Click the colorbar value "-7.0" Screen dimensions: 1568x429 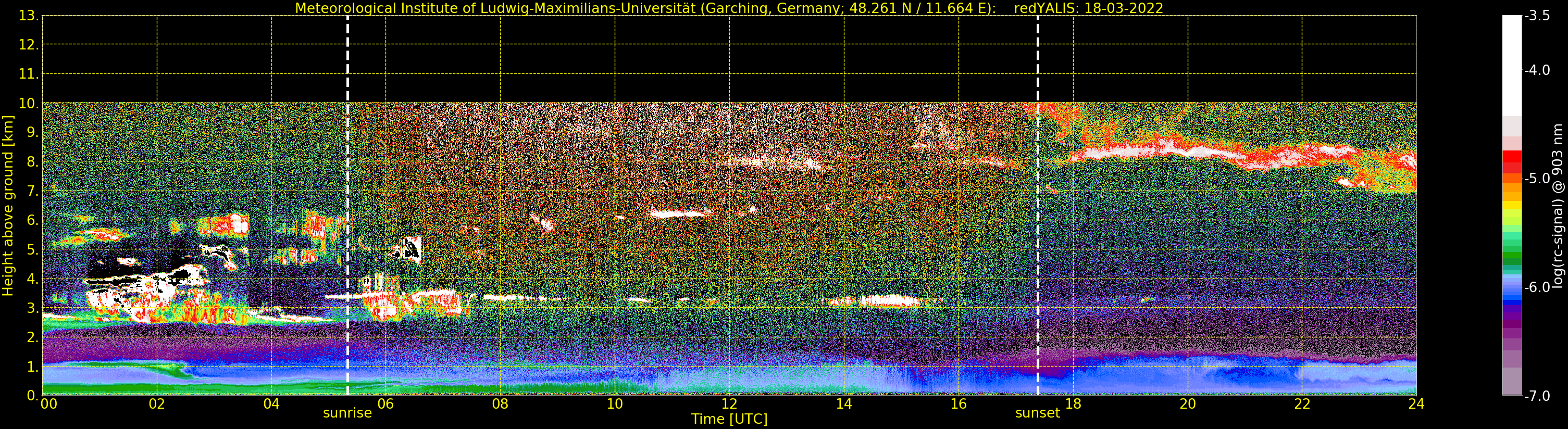coord(1537,396)
